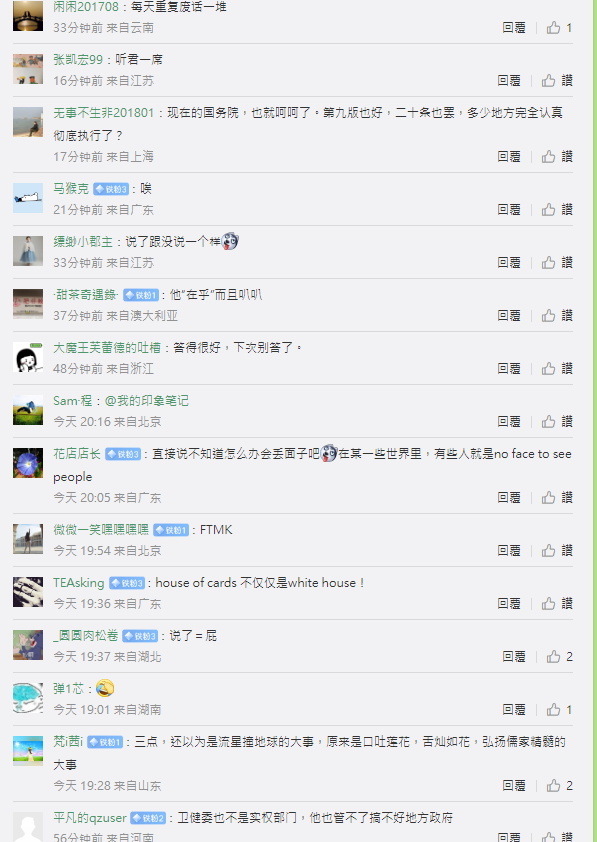
Task: Open Sam-程's profile link
Action: point(72,401)
